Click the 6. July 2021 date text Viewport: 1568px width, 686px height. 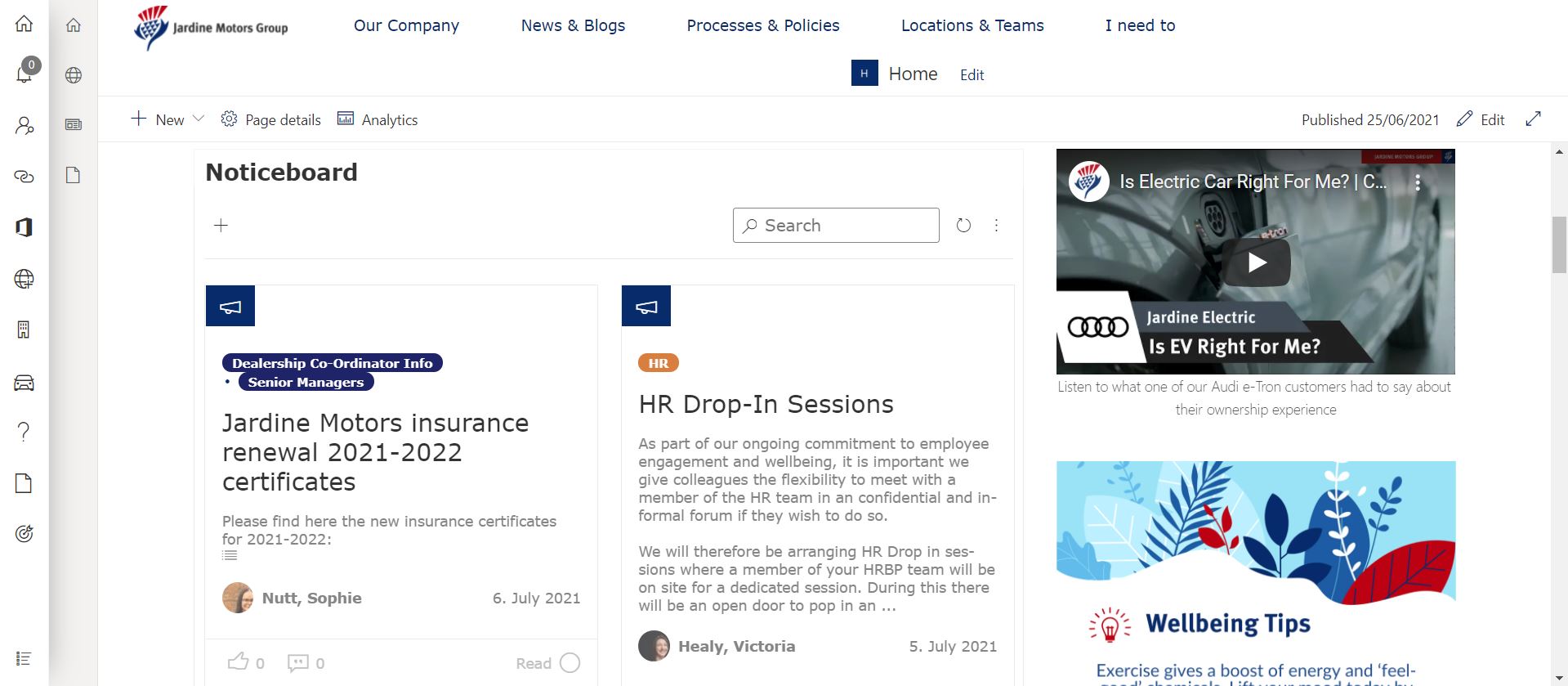[536, 598]
